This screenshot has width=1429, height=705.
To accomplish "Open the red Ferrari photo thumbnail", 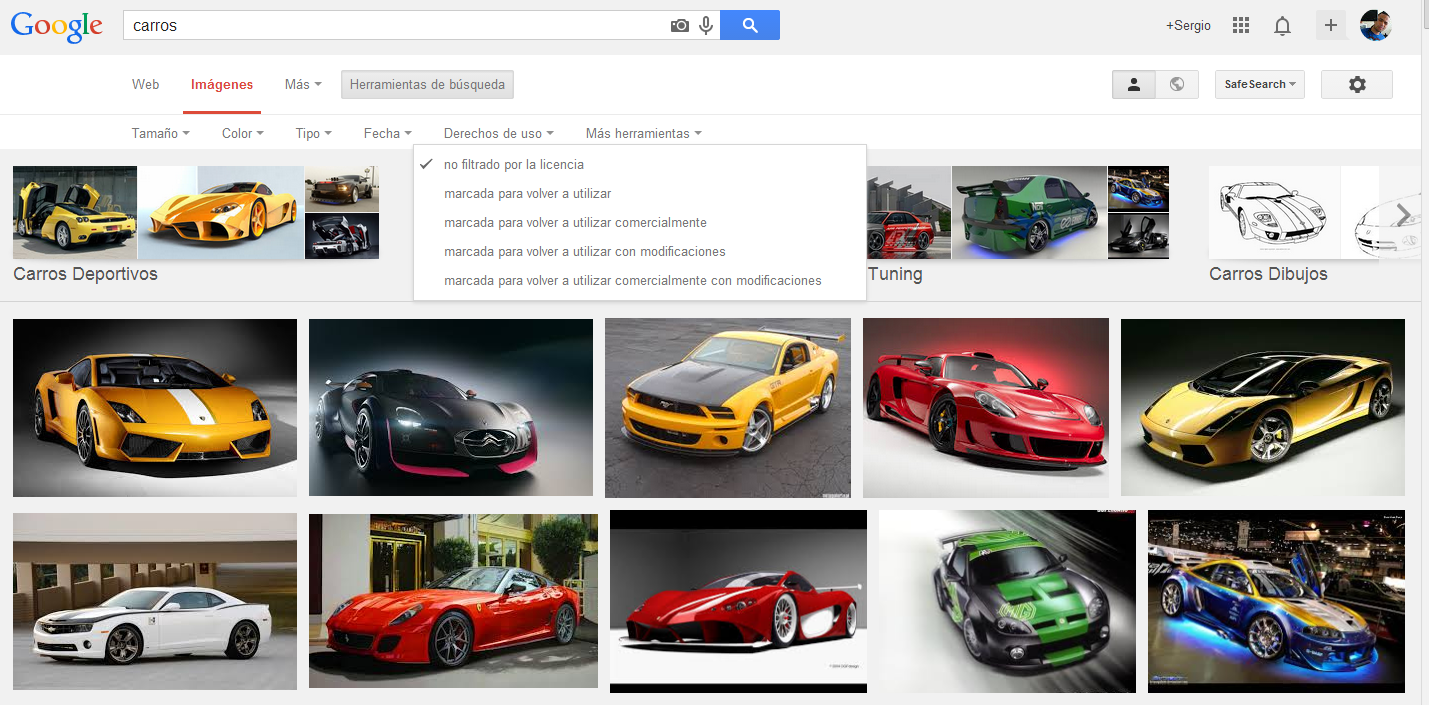I will click(453, 600).
